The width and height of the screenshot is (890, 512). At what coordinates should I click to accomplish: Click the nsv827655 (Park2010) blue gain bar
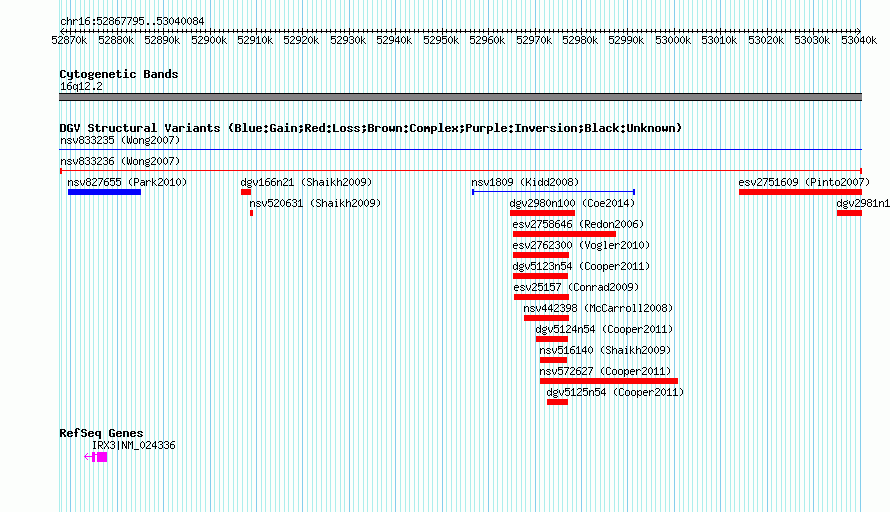(x=104, y=192)
